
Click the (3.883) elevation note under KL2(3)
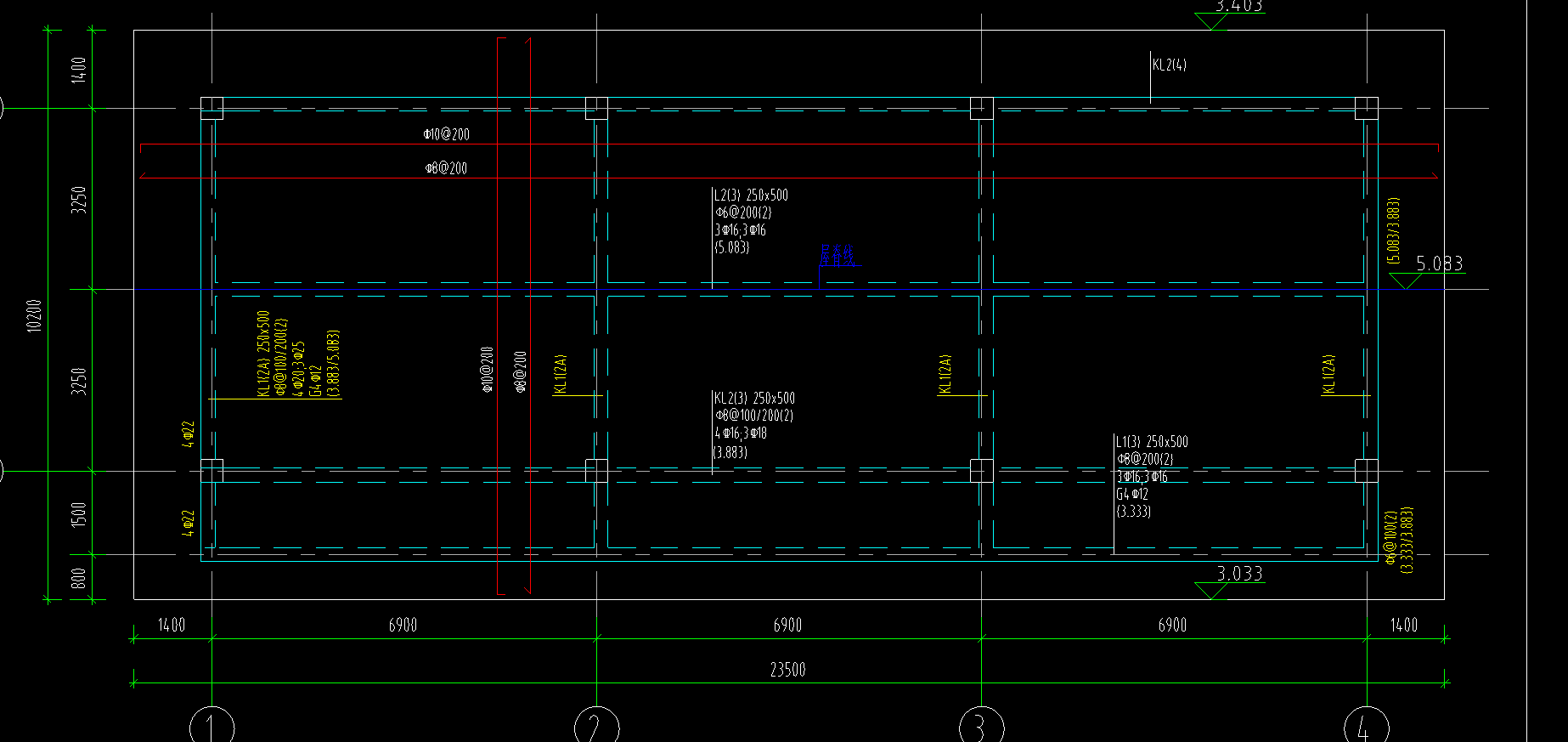coord(730,452)
